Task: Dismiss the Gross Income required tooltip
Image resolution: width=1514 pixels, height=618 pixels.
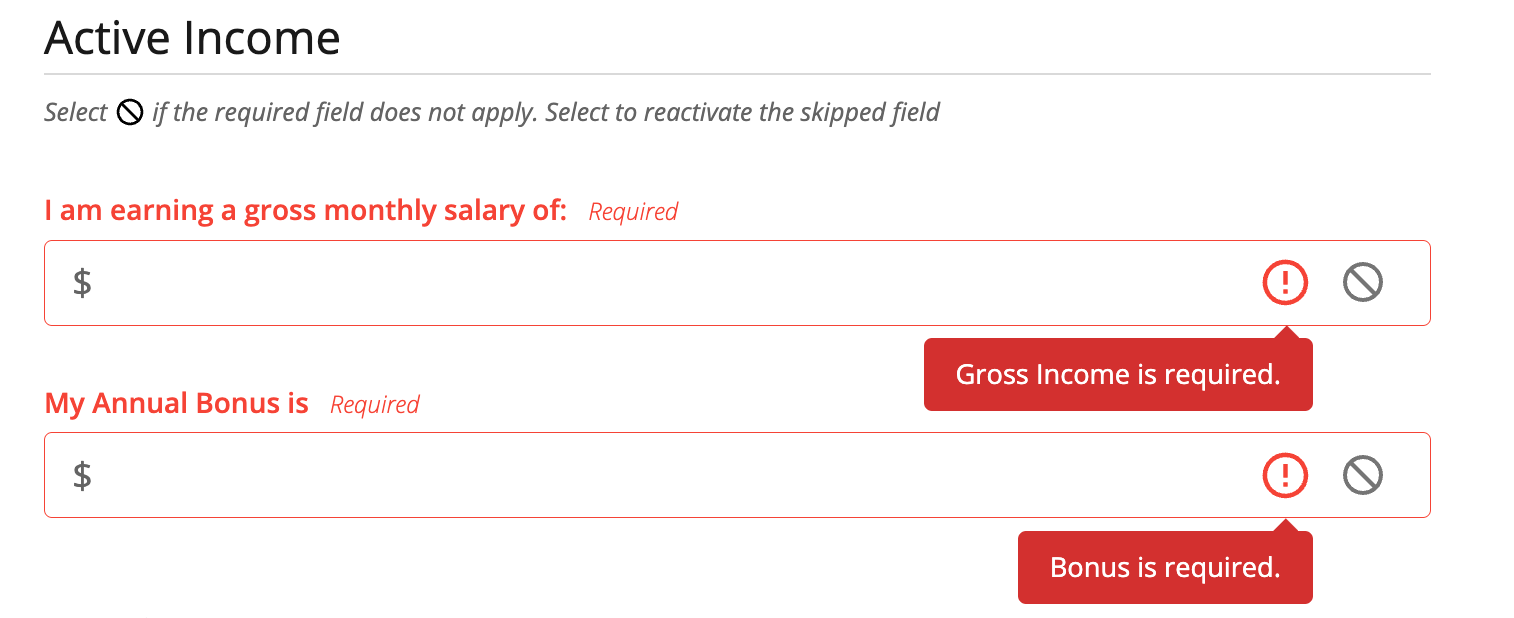Action: pos(1117,374)
